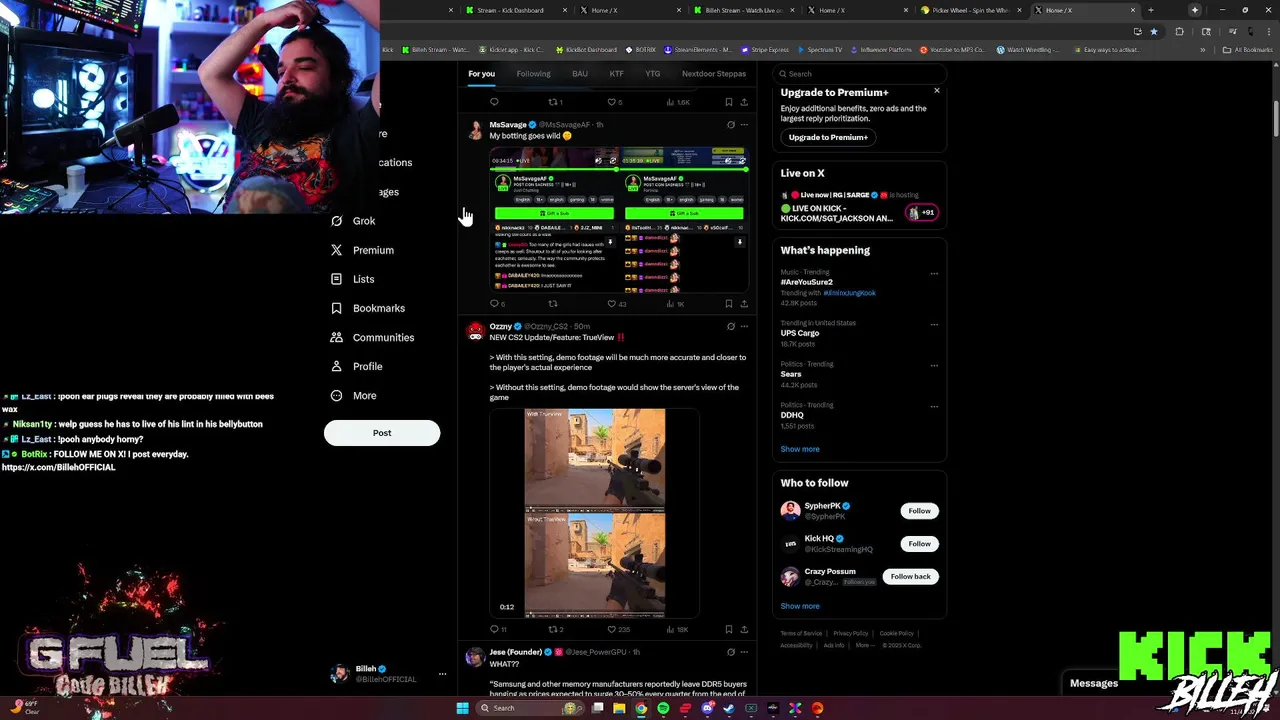Follow back Crazy Possum
Screen dimensions: 1280x720
910,576
